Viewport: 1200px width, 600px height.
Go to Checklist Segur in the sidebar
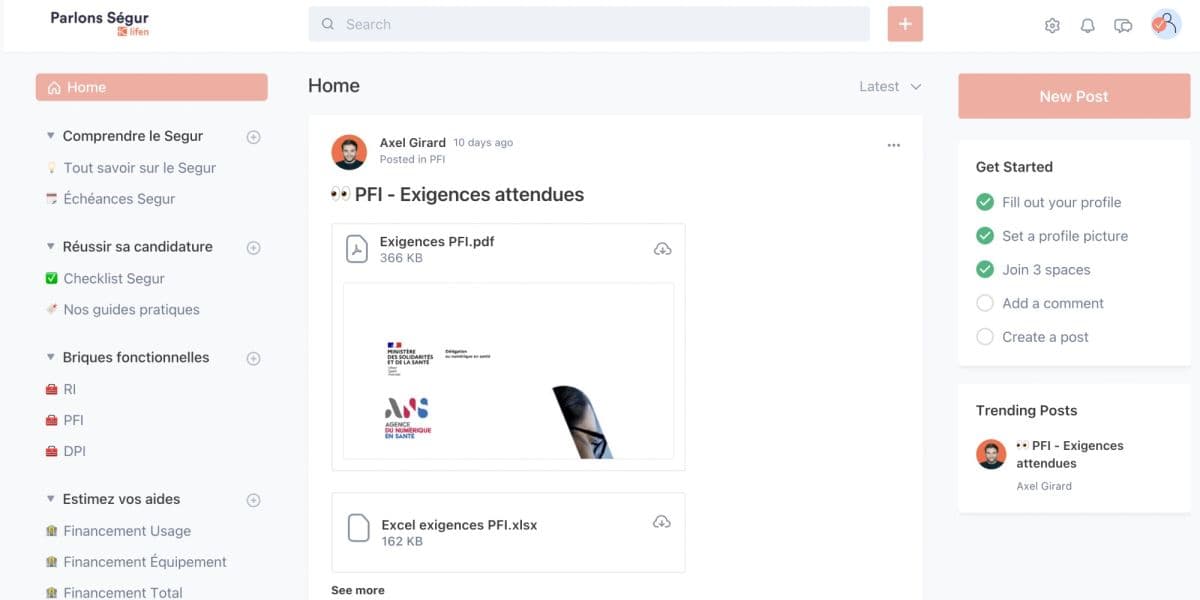coord(113,278)
